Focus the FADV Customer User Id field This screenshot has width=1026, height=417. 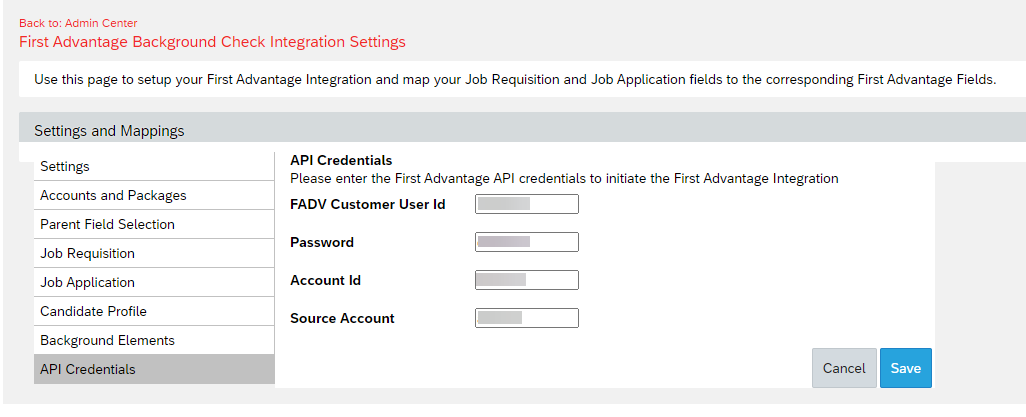pyautogui.click(x=527, y=204)
